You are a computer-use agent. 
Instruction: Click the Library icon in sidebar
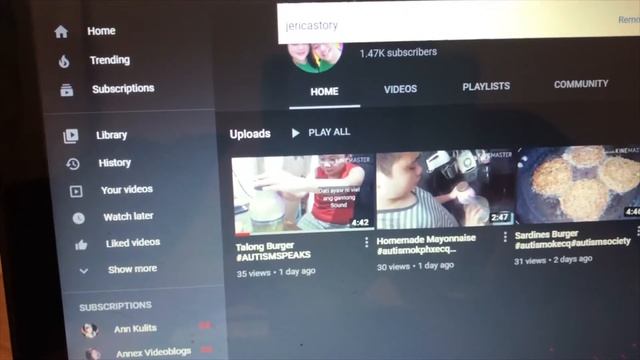point(71,136)
